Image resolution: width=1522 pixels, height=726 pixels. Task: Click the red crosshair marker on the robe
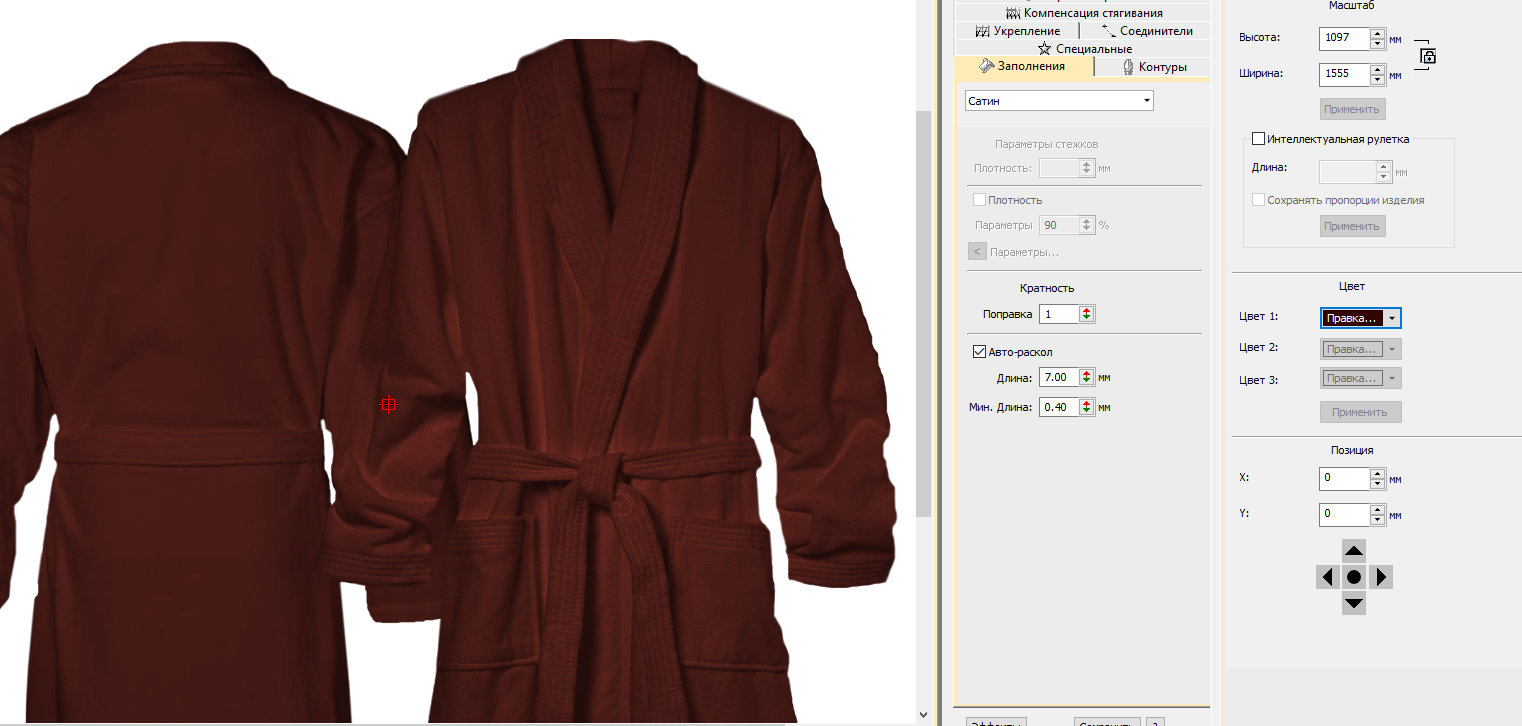(x=389, y=404)
